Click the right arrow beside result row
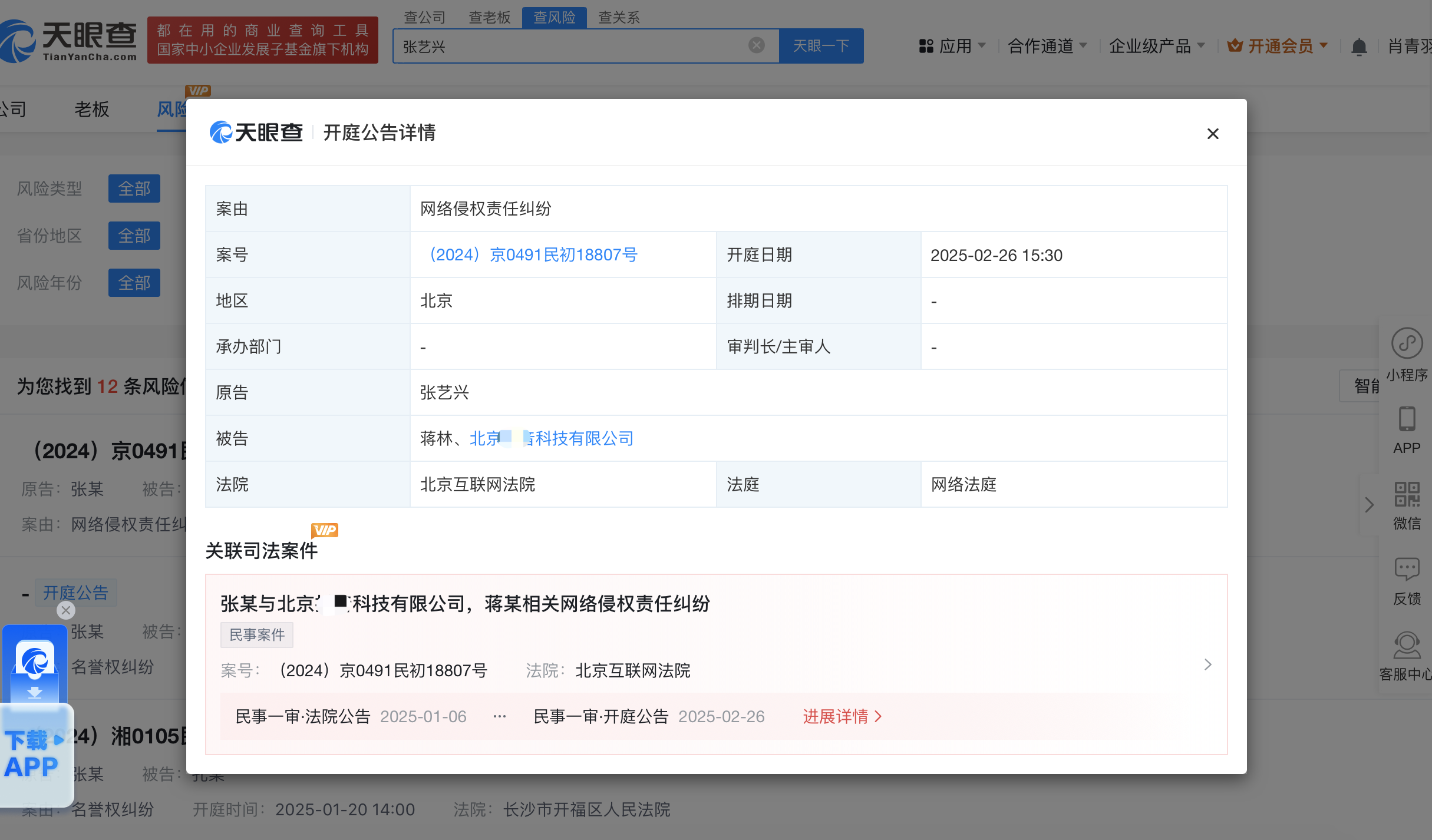Screen dimensions: 1432x840 point(1369,505)
